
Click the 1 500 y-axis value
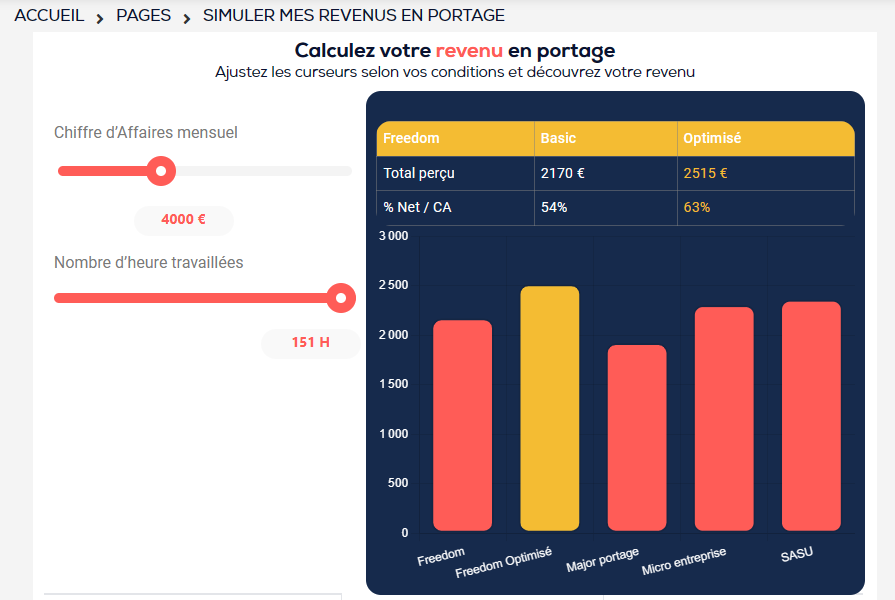click(x=393, y=384)
